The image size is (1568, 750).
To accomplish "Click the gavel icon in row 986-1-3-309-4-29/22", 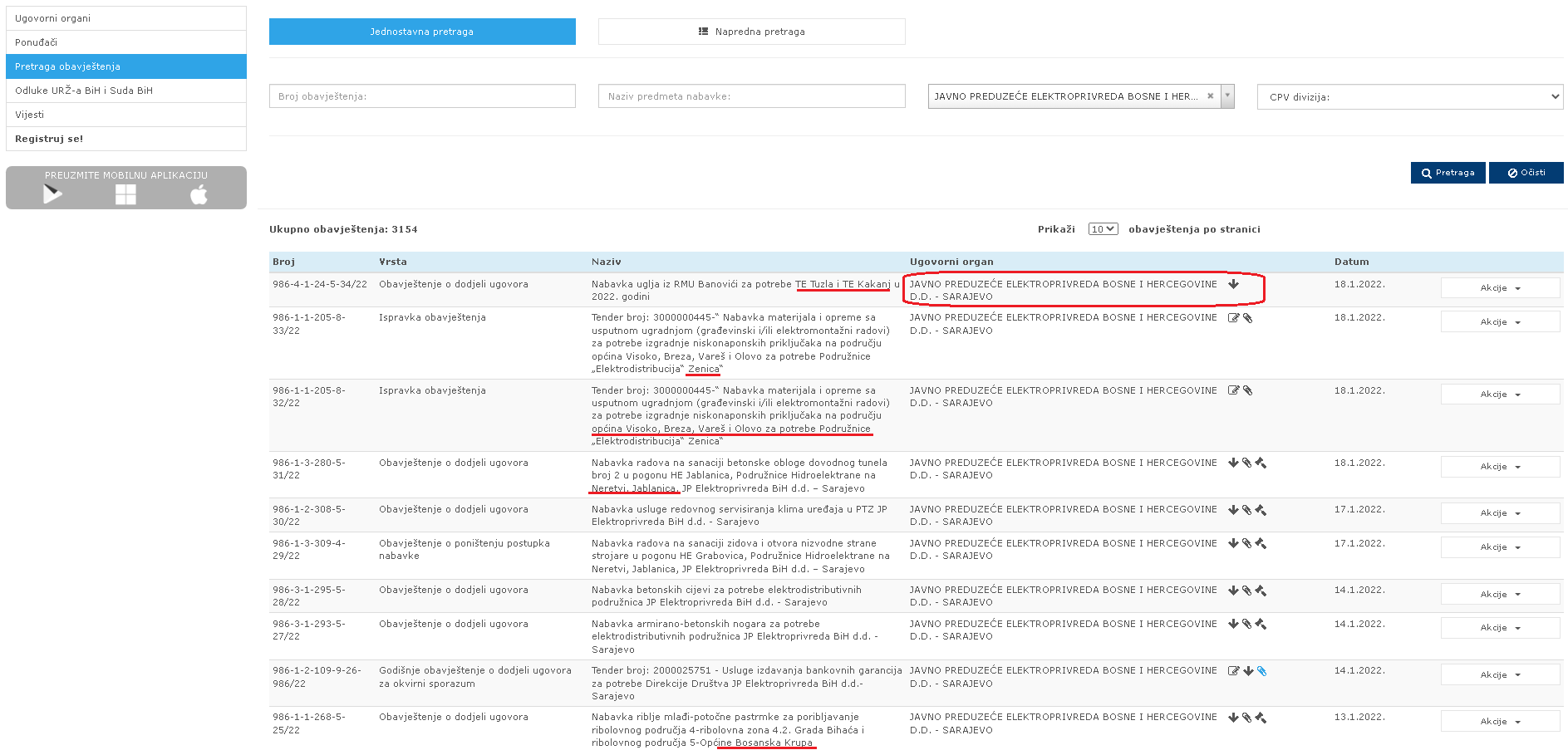I will [x=1261, y=543].
